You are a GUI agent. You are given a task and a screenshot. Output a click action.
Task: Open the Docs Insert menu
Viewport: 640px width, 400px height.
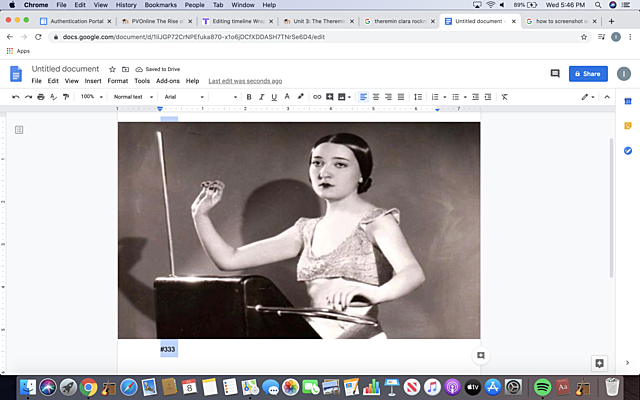point(93,81)
